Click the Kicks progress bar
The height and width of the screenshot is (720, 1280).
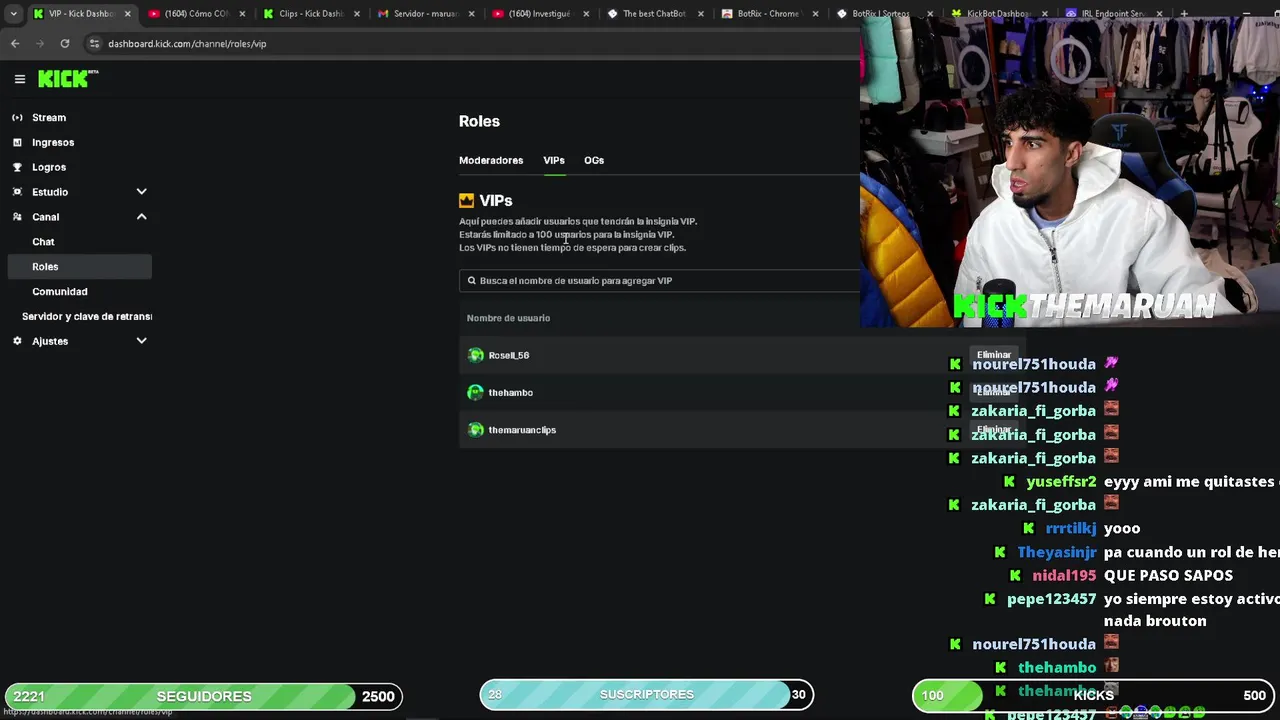point(1093,695)
